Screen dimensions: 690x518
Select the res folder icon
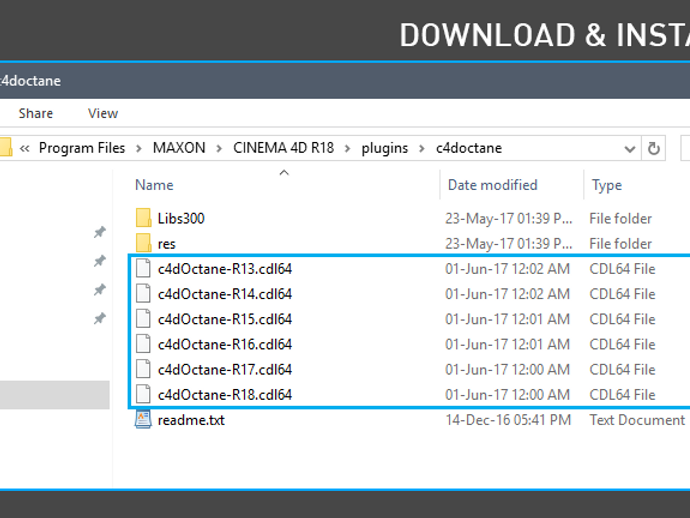pos(143,243)
